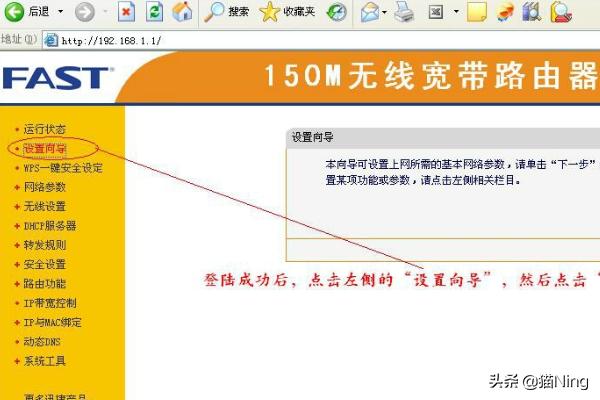Click the yellow note toolbar icon
Image resolution: width=600 pixels, height=400 pixels.
pyautogui.click(x=477, y=12)
